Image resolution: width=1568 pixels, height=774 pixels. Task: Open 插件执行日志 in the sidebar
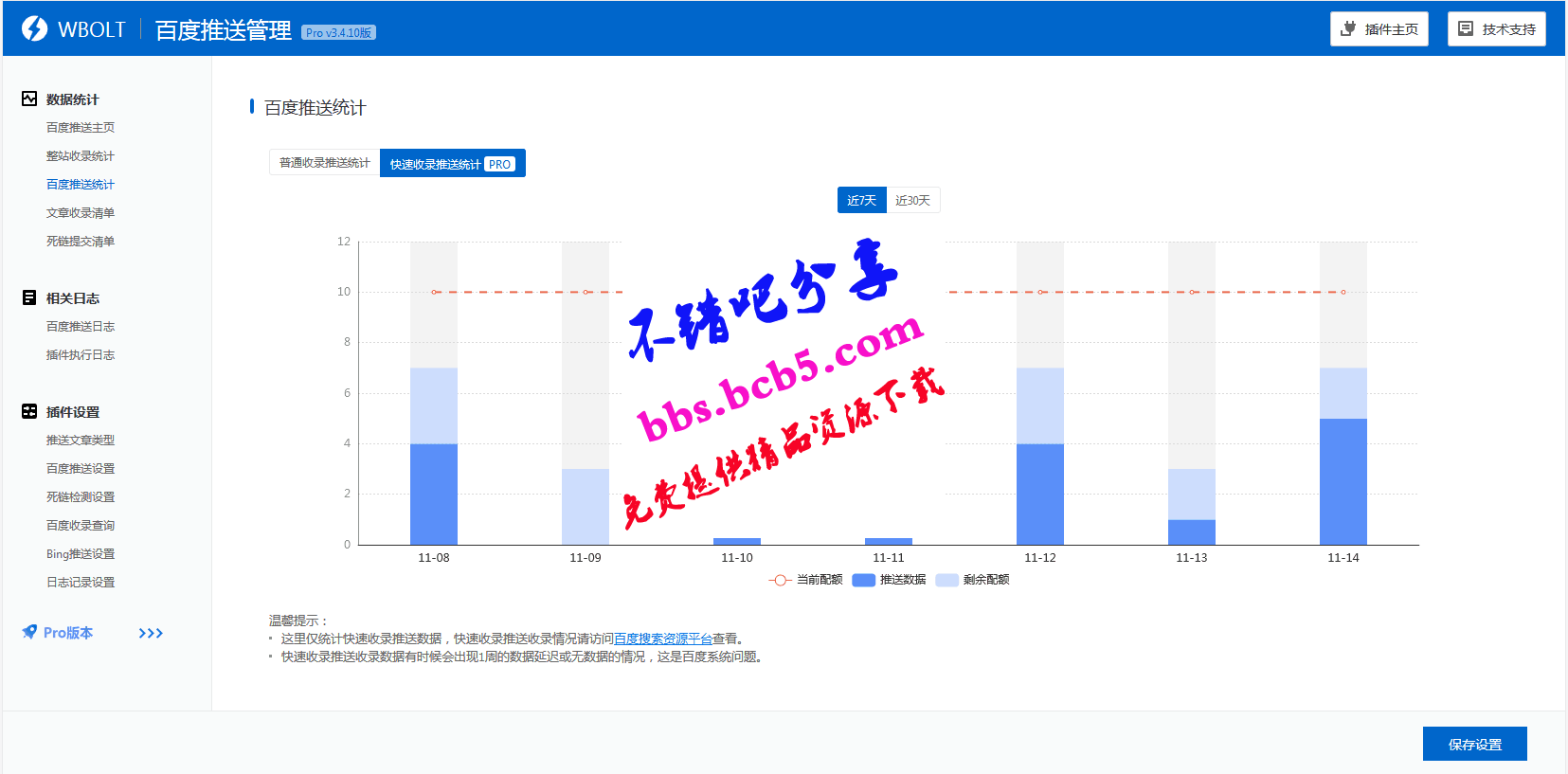point(81,354)
